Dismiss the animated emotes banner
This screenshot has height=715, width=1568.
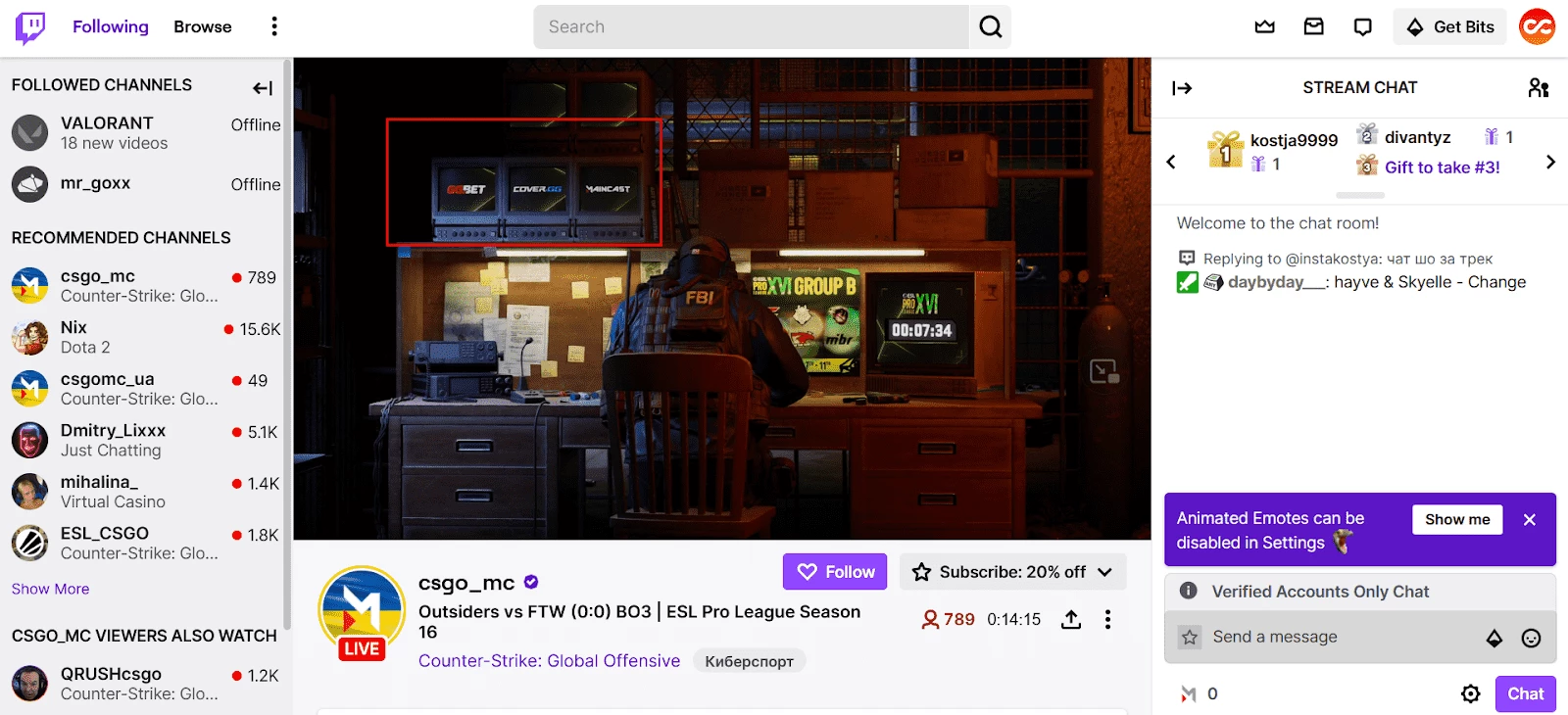coord(1530,520)
